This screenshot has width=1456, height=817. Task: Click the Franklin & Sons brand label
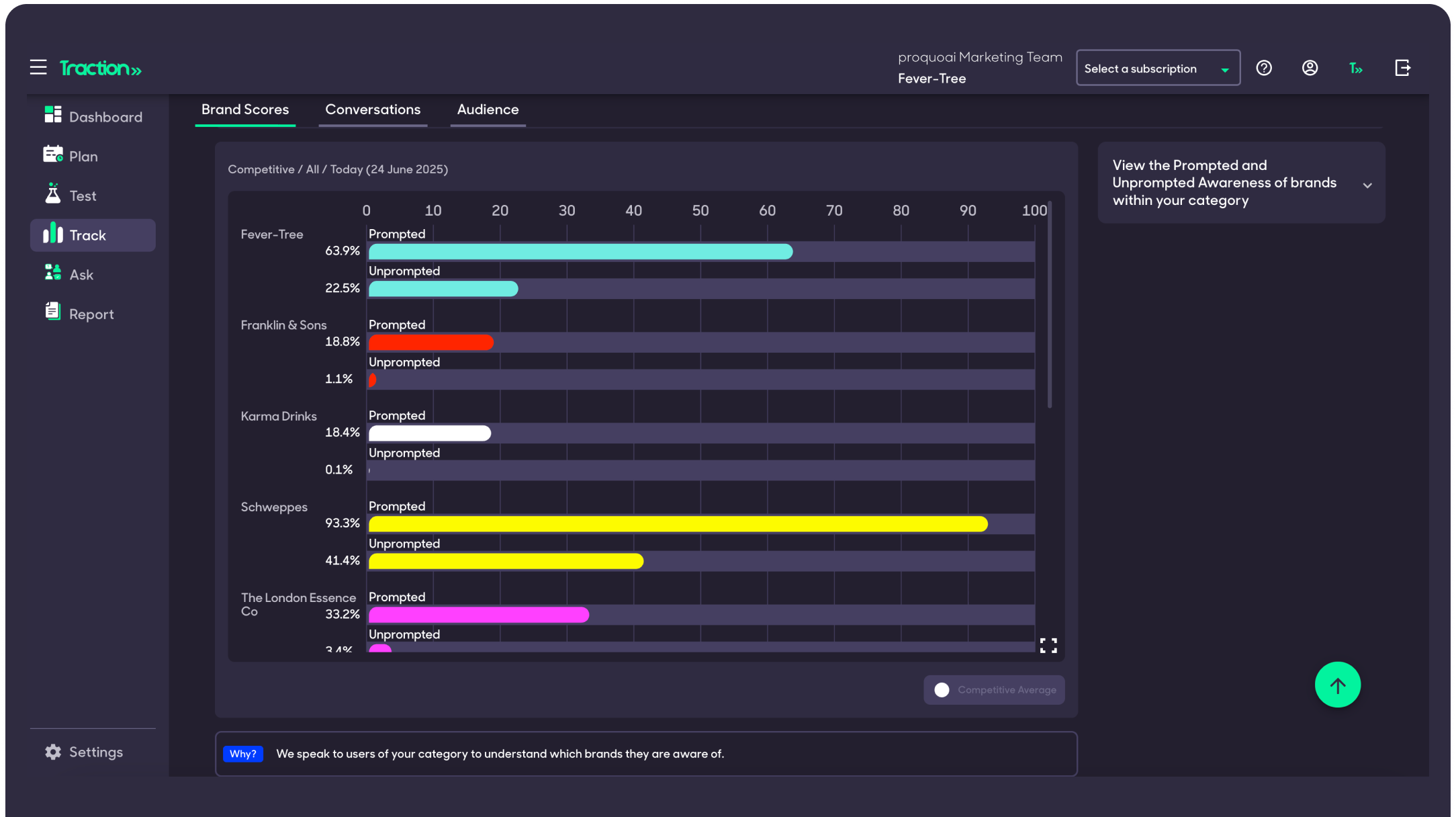pyautogui.click(x=283, y=325)
